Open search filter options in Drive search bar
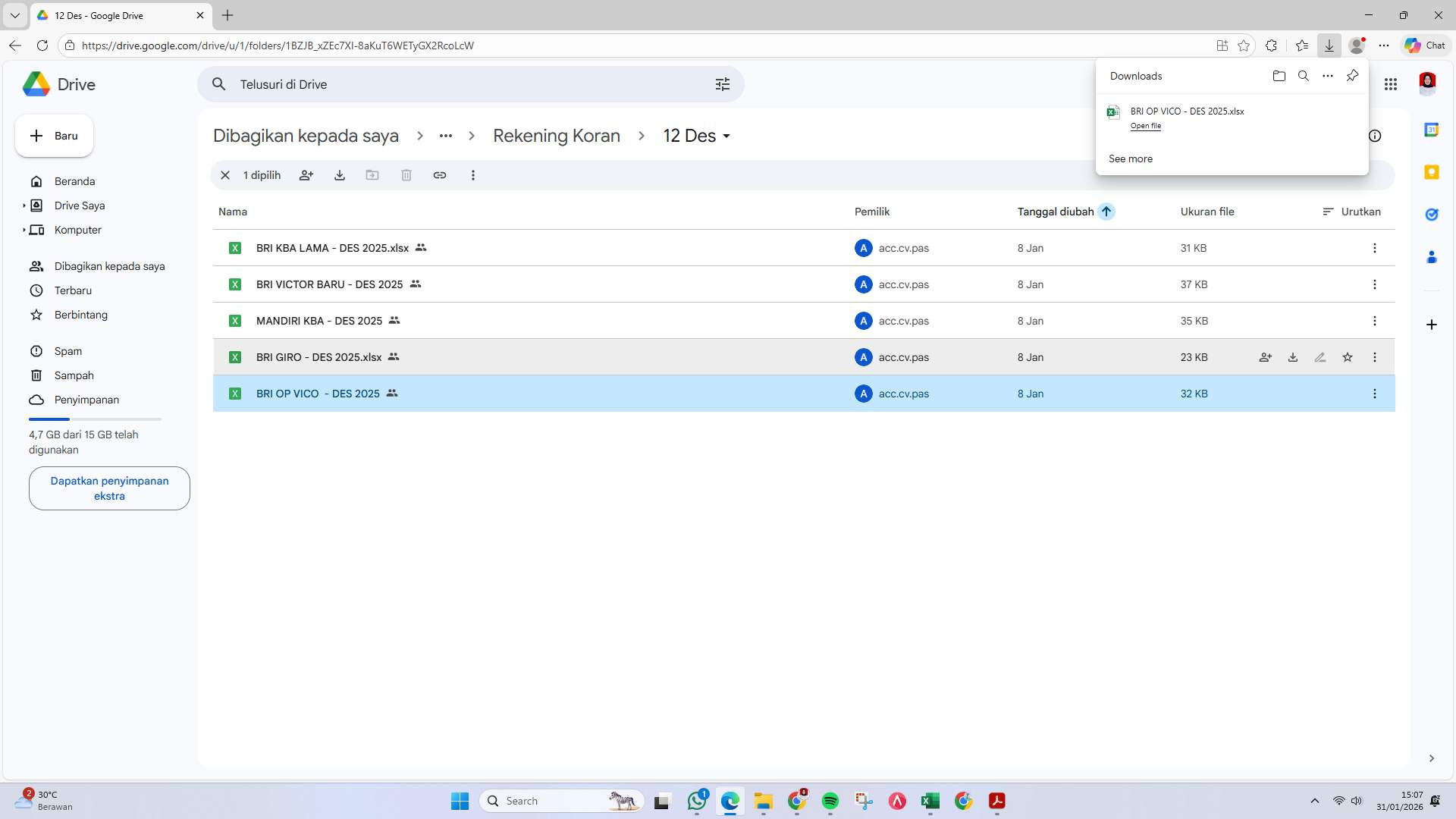Screen dimensions: 1456x819 tap(723, 84)
